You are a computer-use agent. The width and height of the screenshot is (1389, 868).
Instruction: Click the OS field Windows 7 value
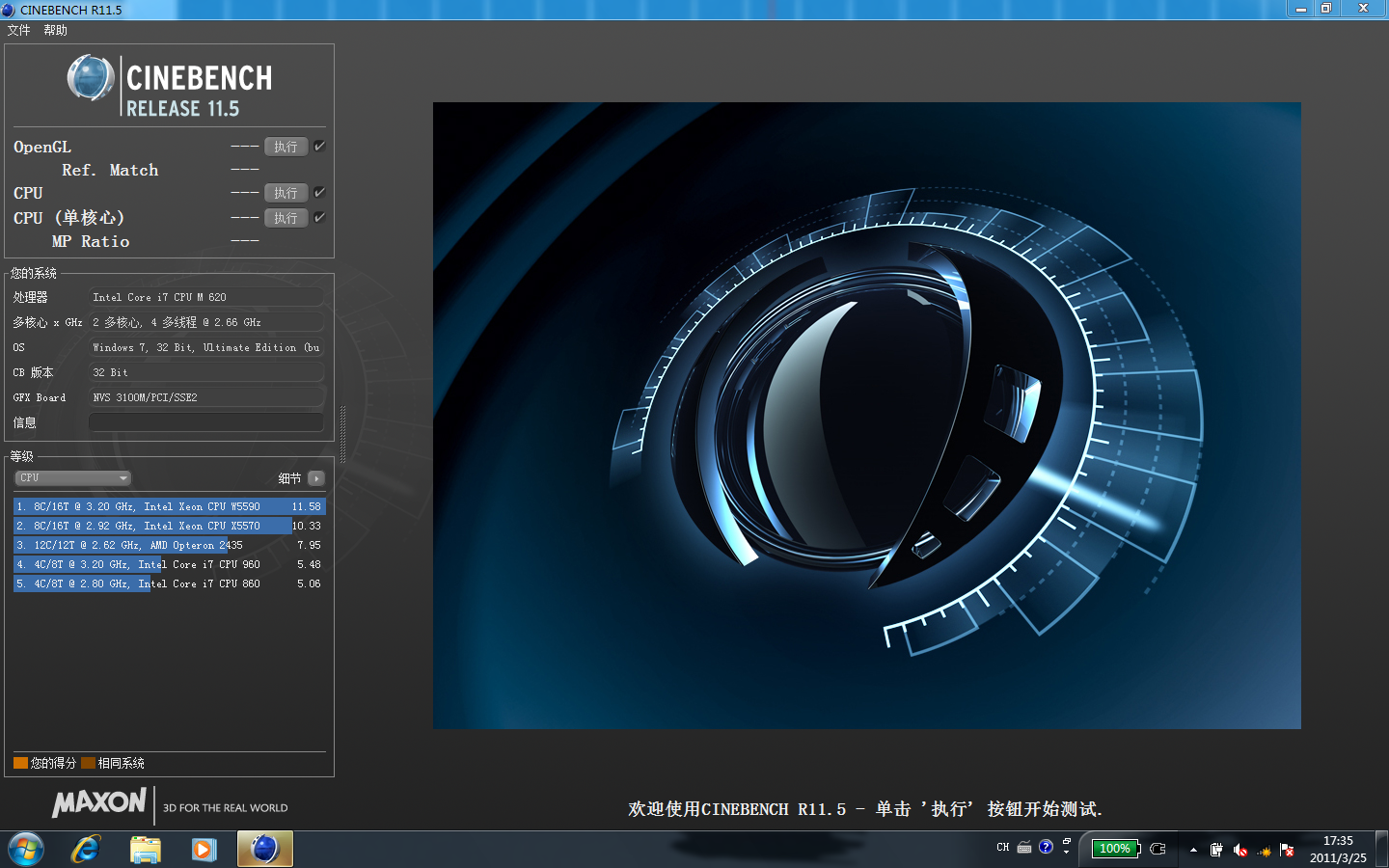click(x=206, y=347)
